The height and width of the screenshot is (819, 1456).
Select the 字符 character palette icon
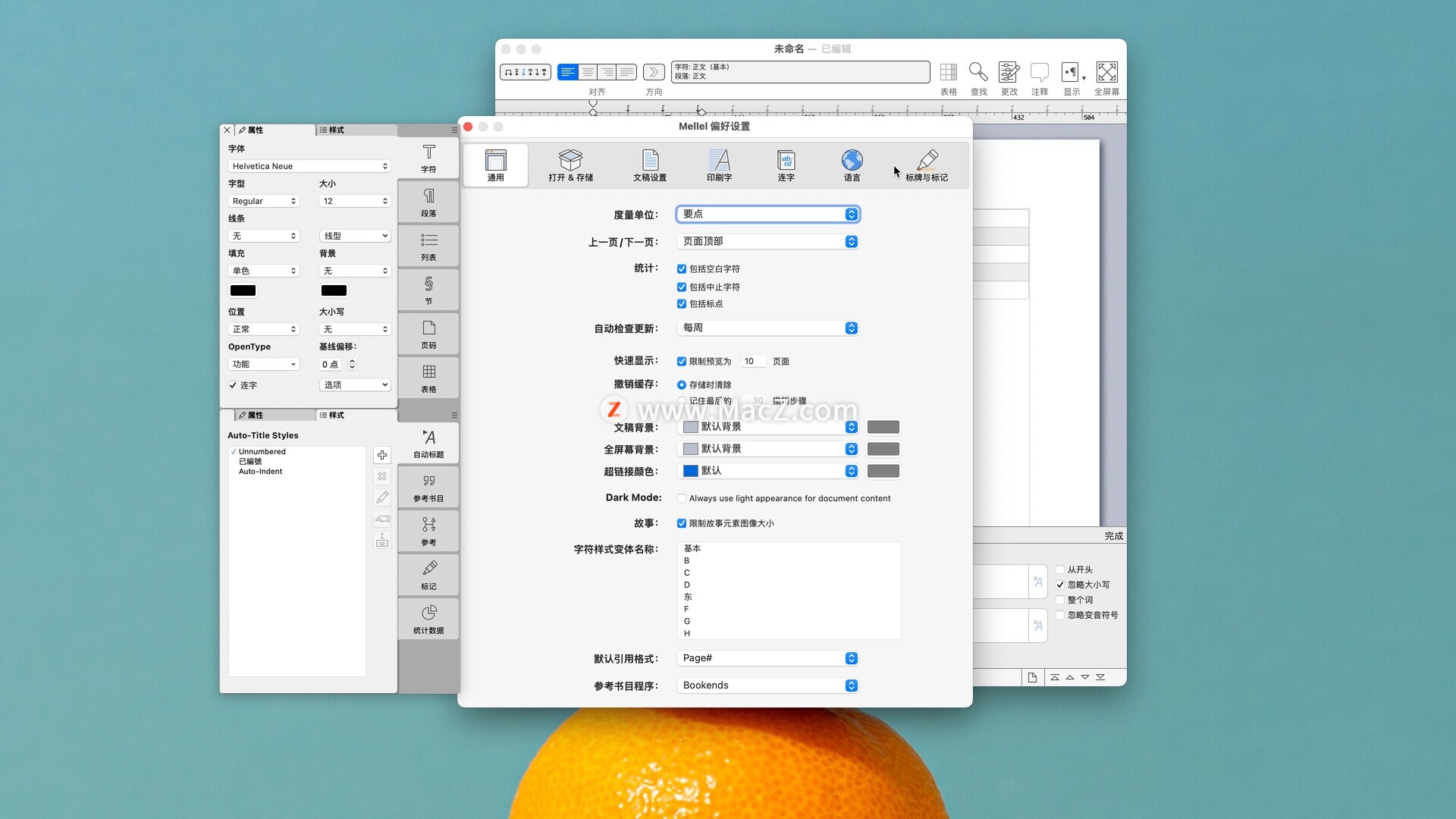point(428,158)
